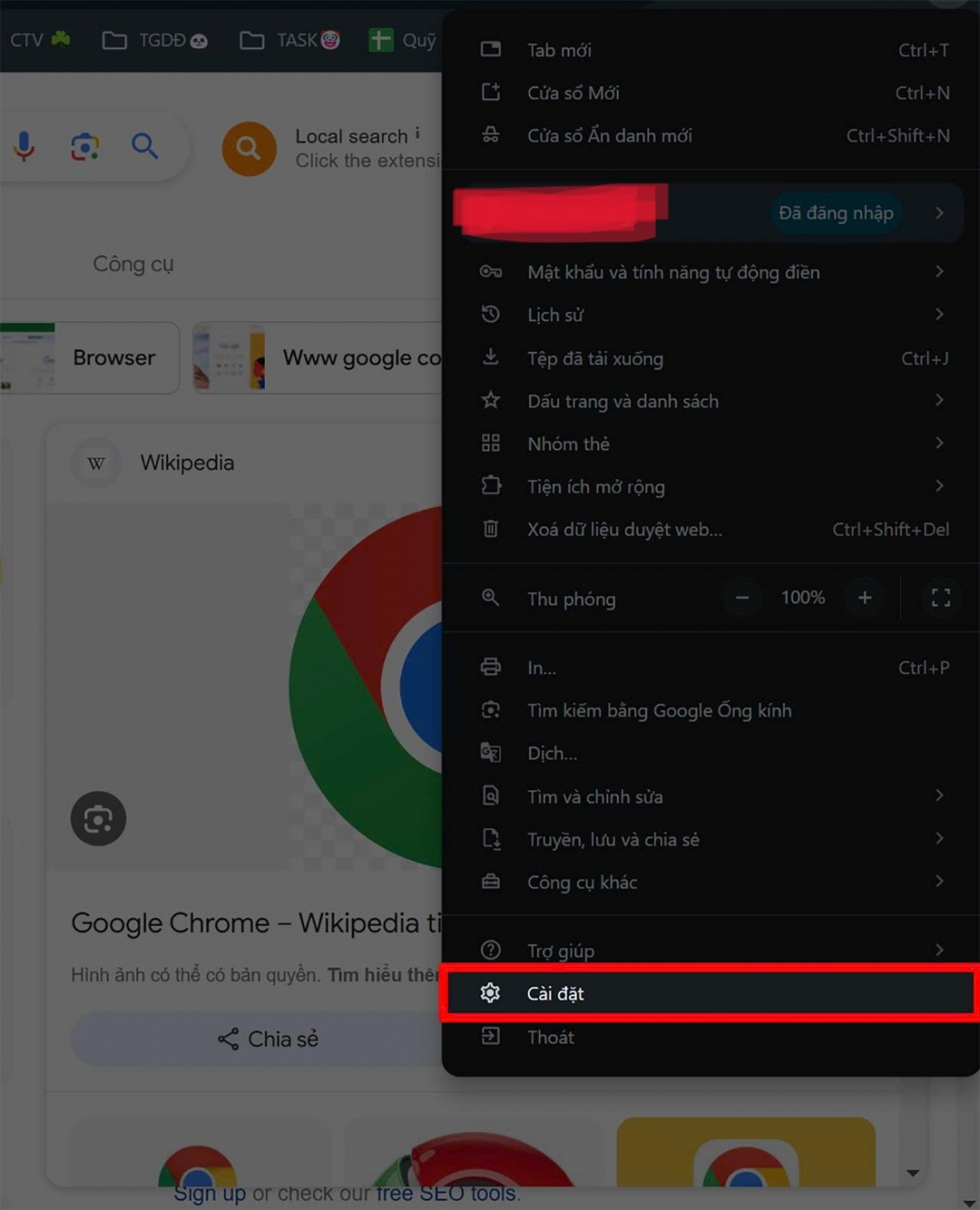Expand the Trợ giúp submenu arrow

(x=939, y=949)
